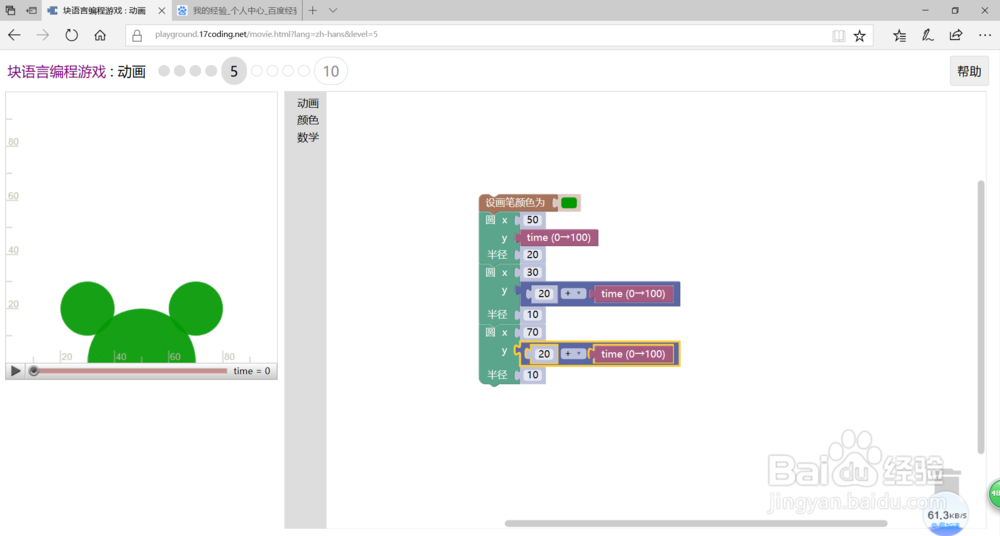The height and width of the screenshot is (536, 1000).
Task: Open 块语言编程游戏 home link
Action: tap(57, 71)
